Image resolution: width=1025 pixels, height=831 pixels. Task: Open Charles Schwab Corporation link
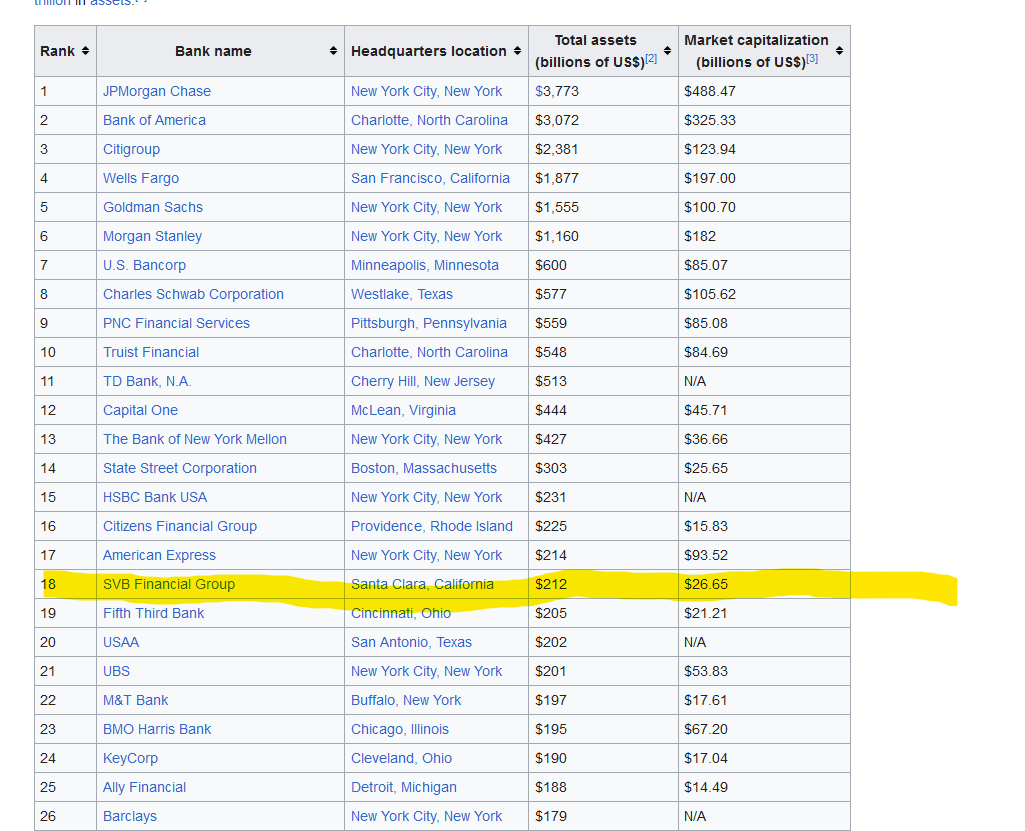point(193,294)
